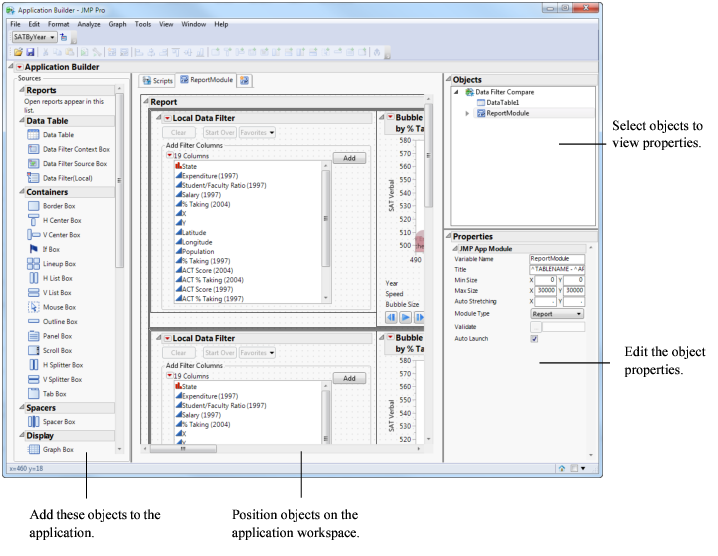
Task: Open the top Local Data Filter red triangle menu
Action: pos(167,118)
